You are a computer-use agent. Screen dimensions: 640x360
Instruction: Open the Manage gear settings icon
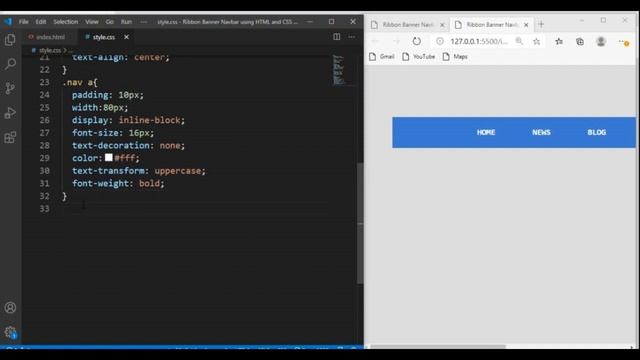point(10,332)
